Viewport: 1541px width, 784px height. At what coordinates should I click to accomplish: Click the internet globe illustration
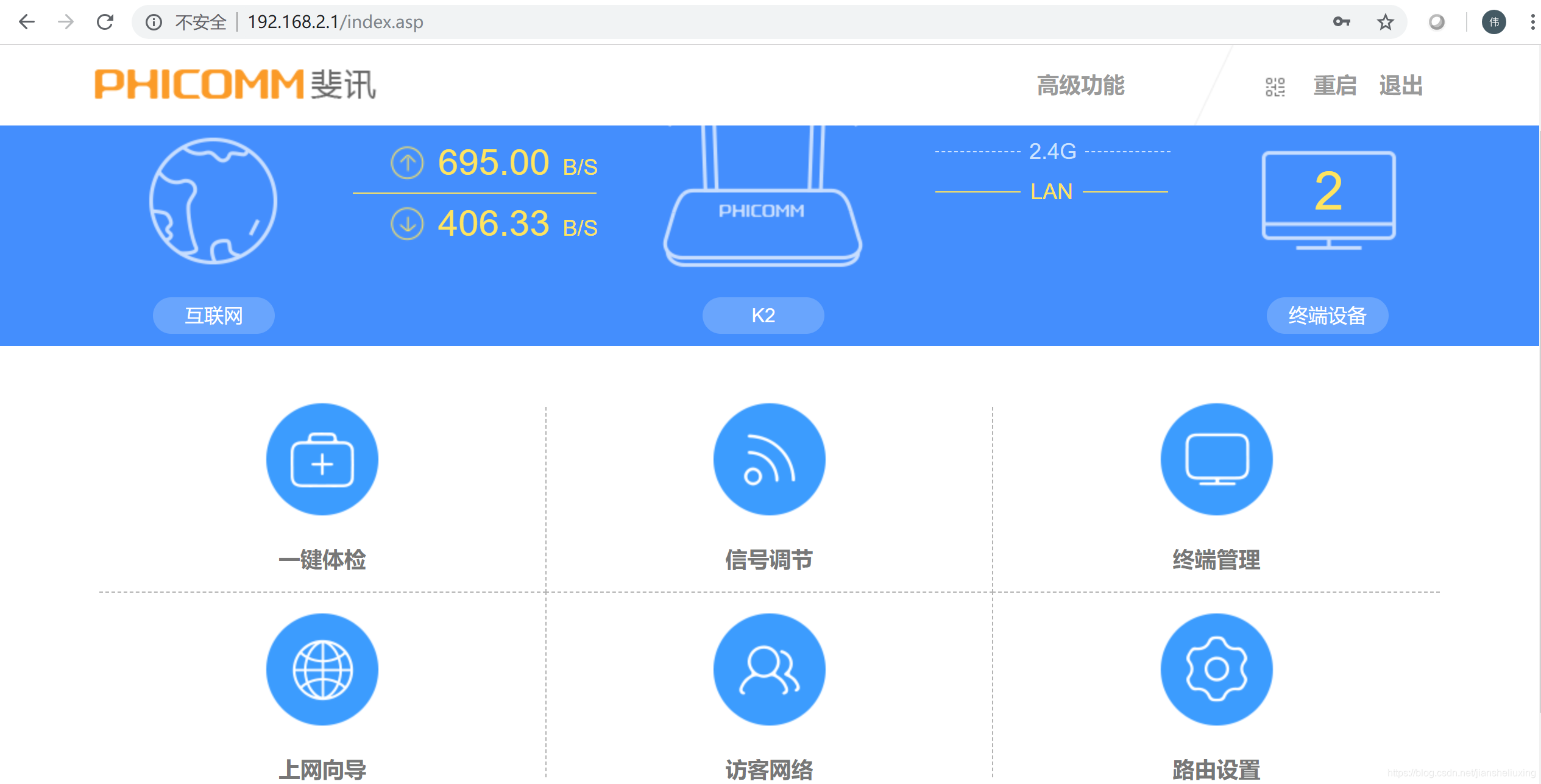point(213,201)
